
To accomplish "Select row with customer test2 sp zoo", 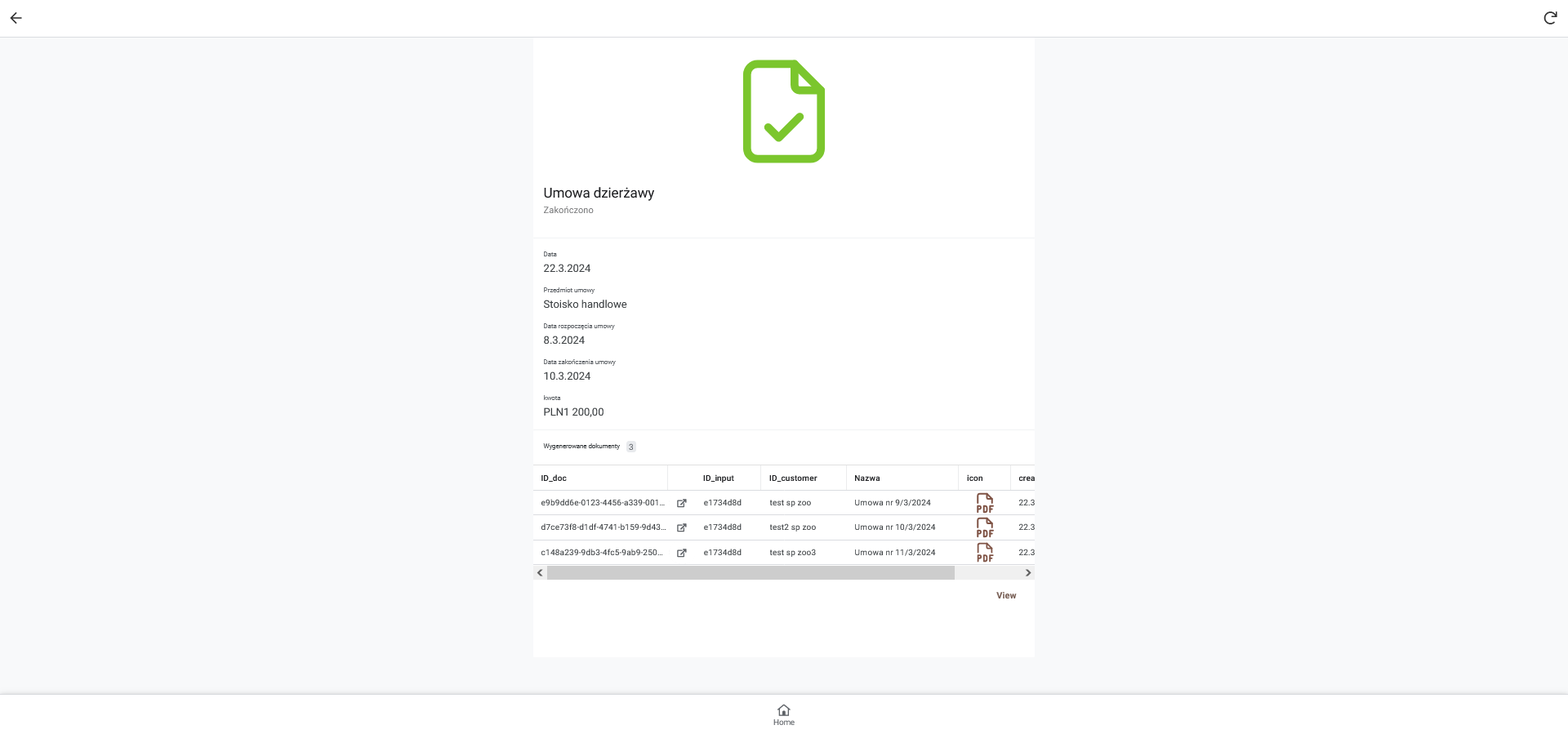I will pos(792,527).
